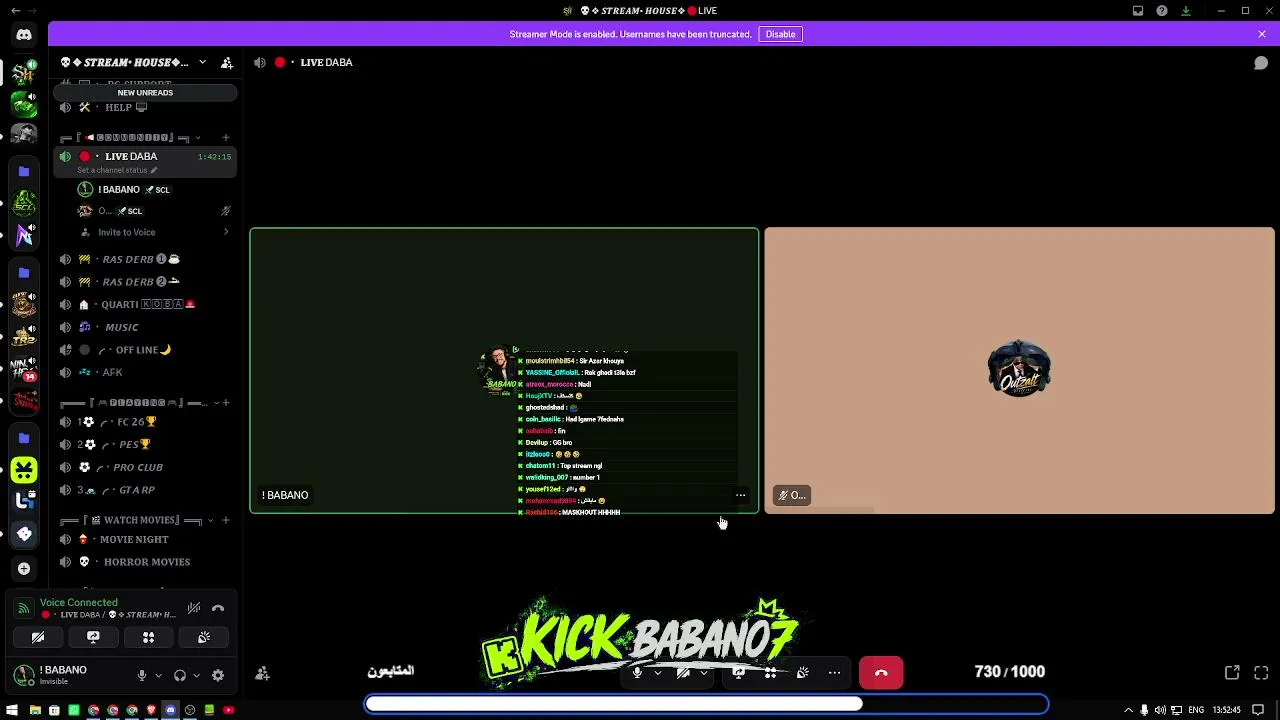Screen dimensions: 1280x720
Task: Invite people to Stream House server
Action: [x=227, y=62]
